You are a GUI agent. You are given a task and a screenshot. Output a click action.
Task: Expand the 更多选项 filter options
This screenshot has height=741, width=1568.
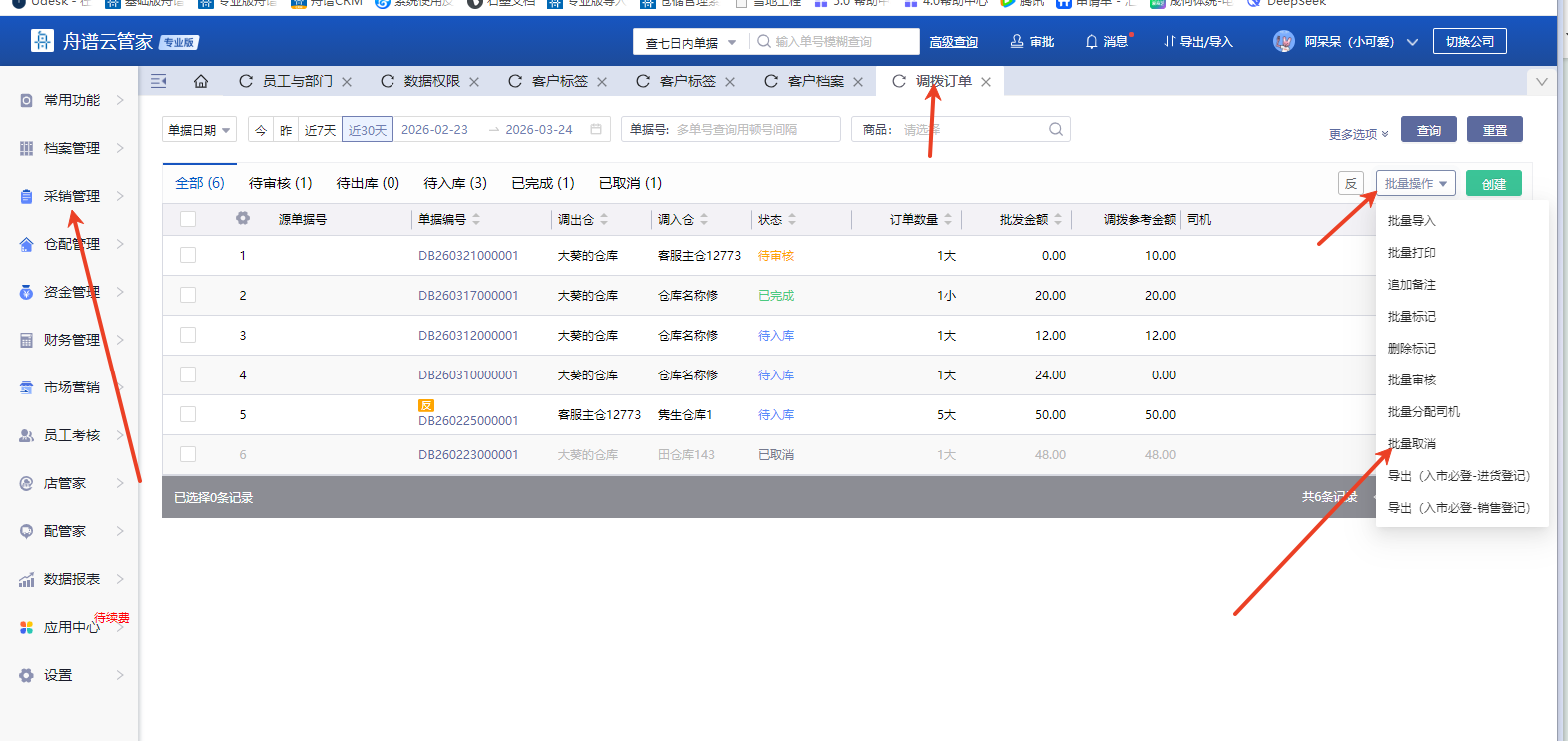click(1358, 134)
